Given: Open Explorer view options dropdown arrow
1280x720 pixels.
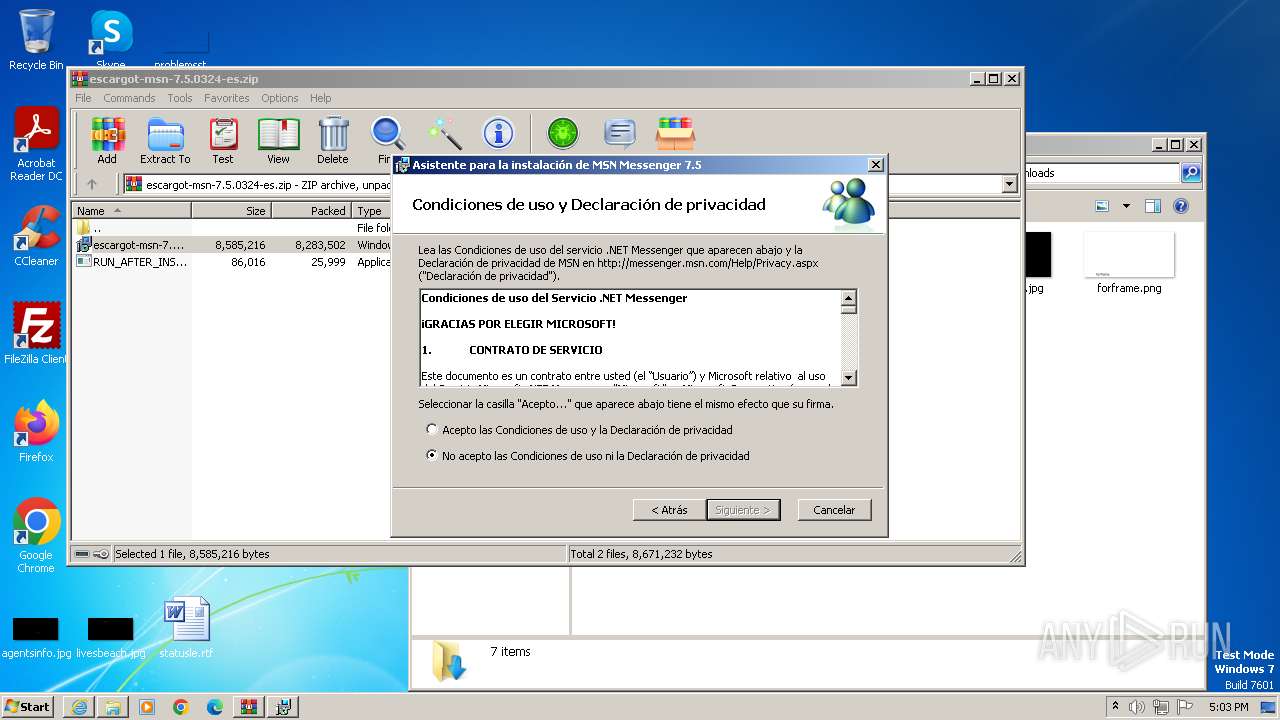Looking at the screenshot, I should click(1126, 206).
